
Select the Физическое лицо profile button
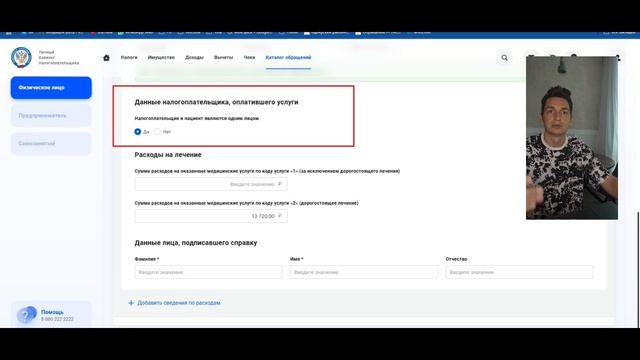(51, 88)
